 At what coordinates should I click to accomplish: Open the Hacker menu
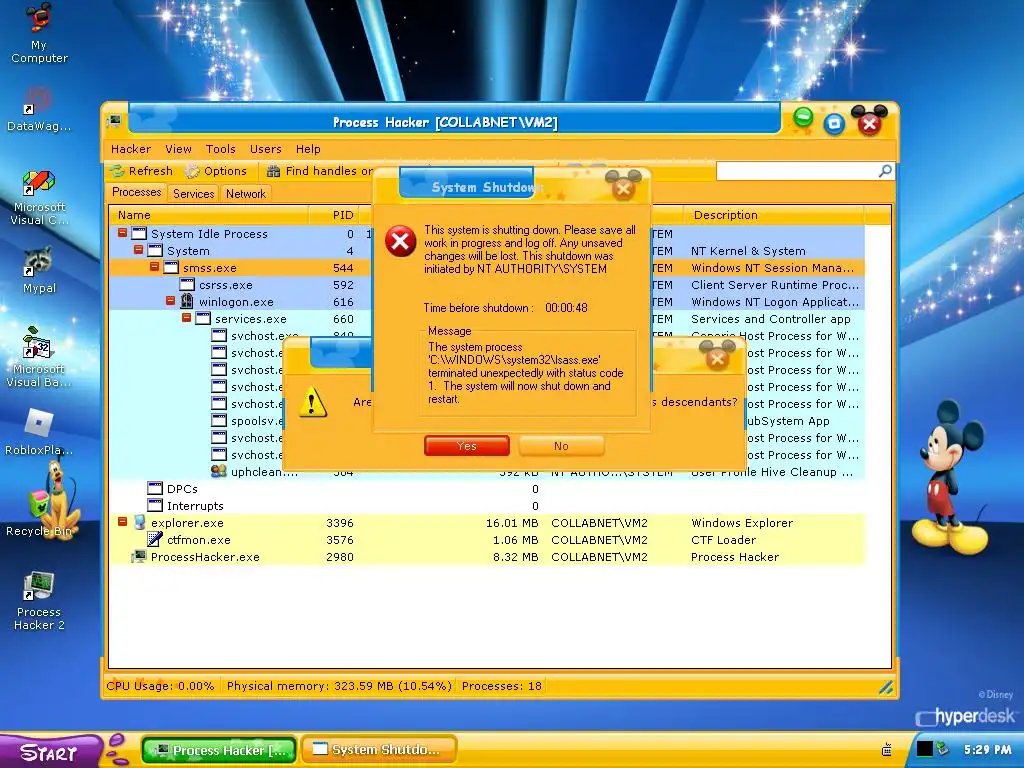pos(131,149)
